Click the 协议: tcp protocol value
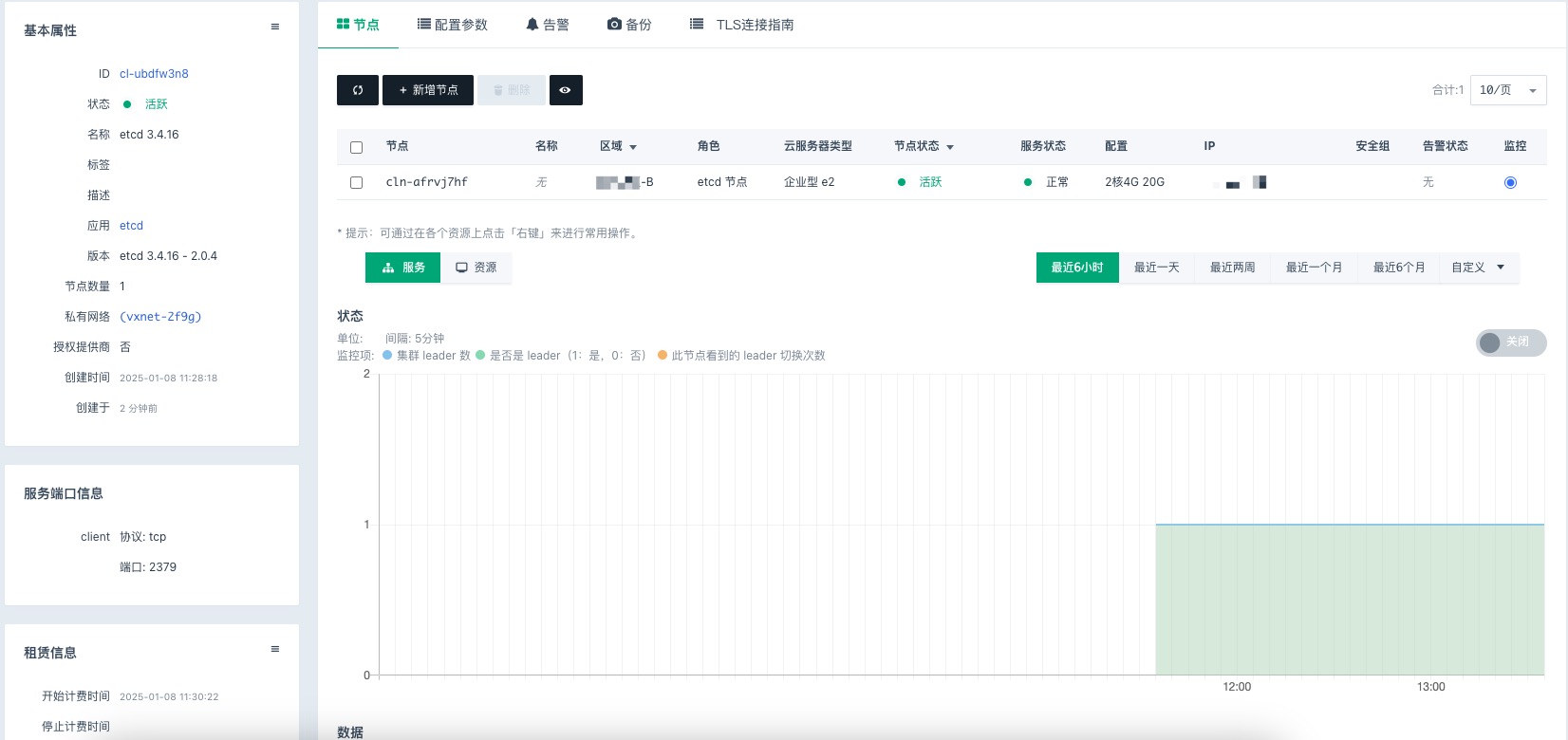 (143, 537)
